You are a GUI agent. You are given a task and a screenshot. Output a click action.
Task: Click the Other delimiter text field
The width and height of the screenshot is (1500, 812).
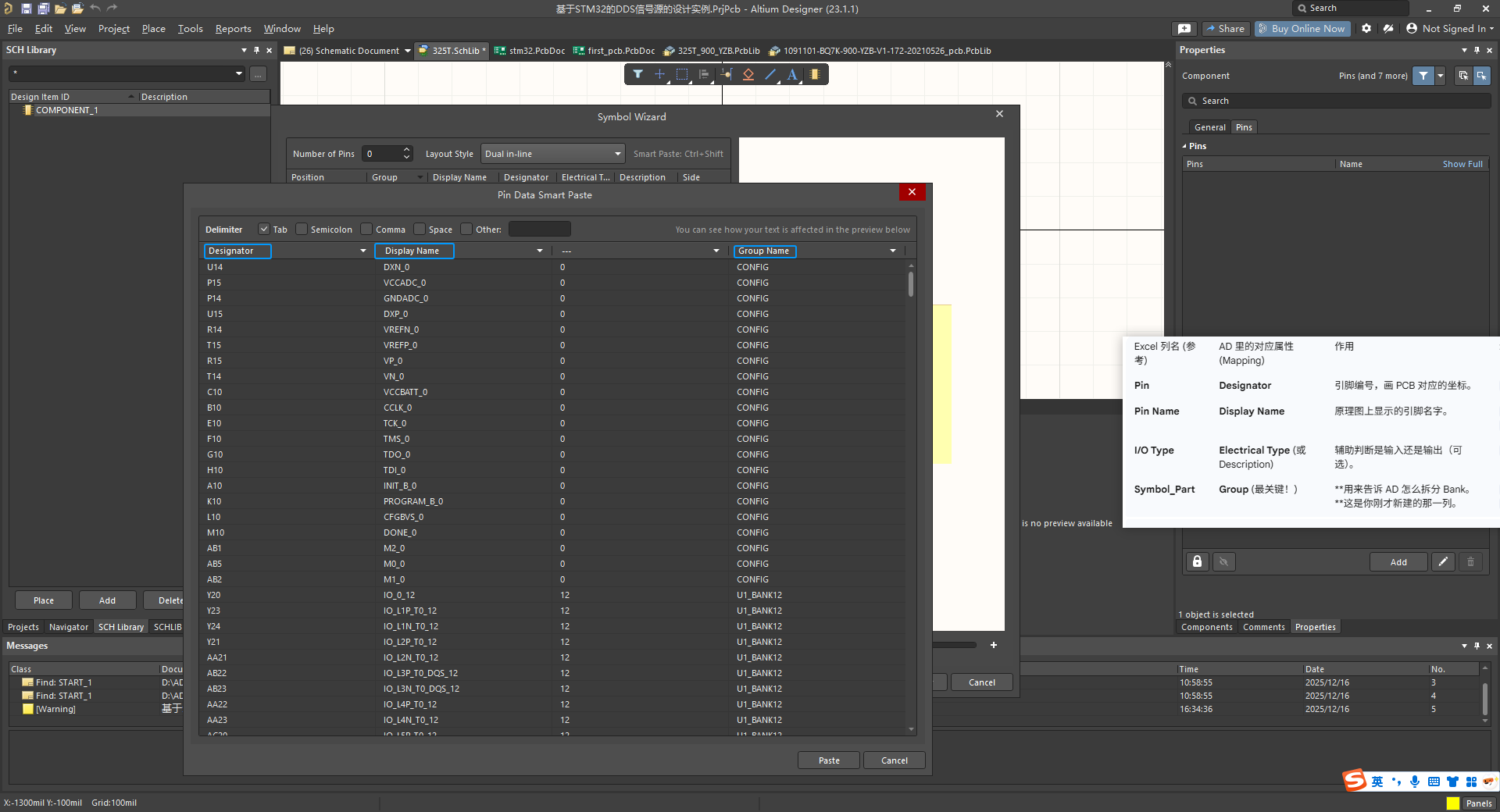[540, 229]
